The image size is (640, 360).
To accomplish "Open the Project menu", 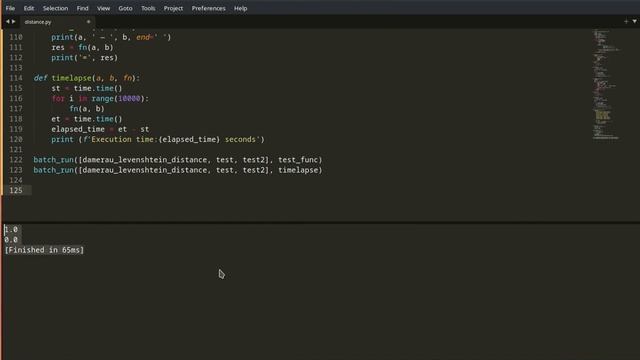I will (173, 8).
